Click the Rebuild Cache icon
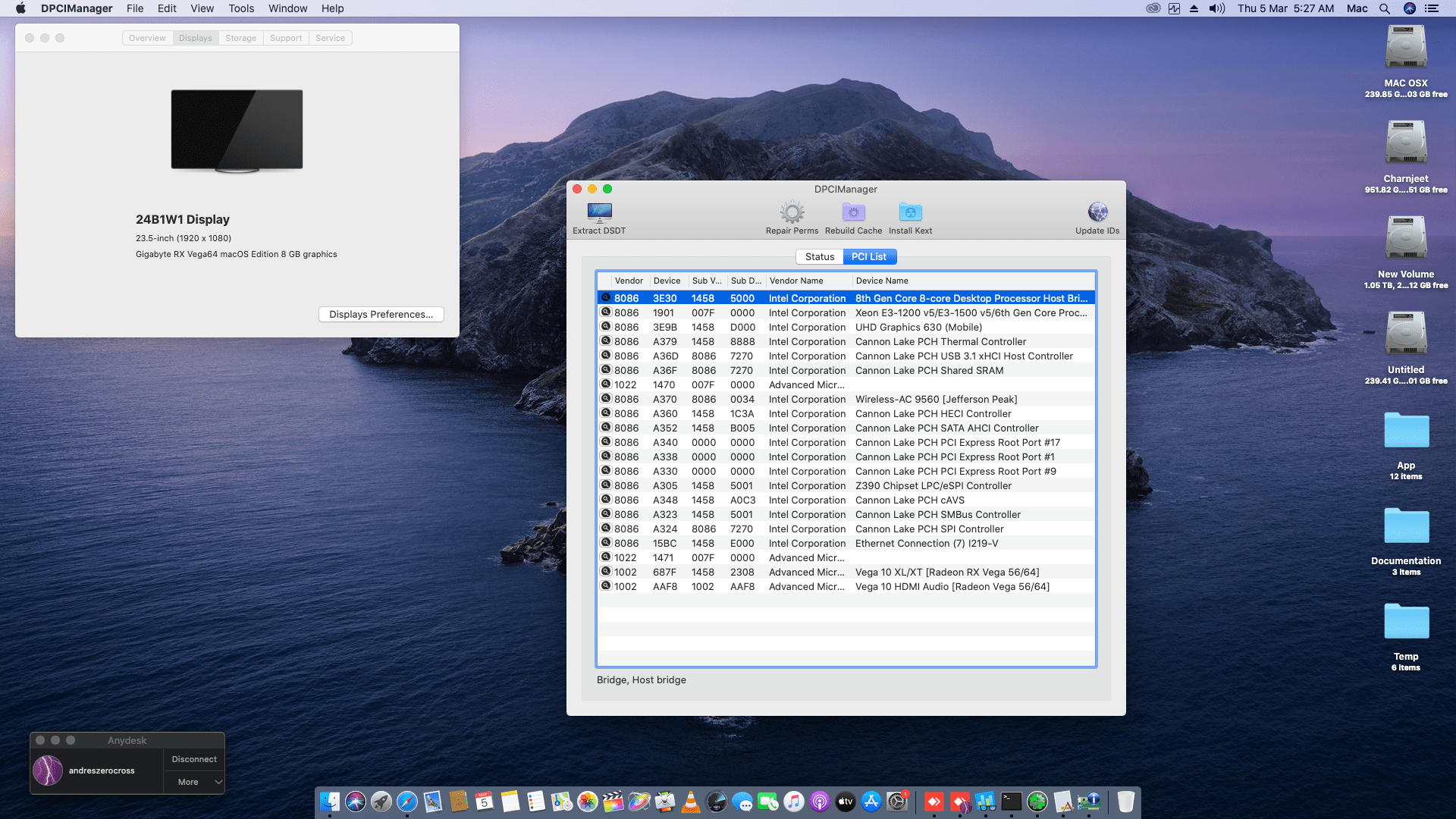 click(x=853, y=213)
